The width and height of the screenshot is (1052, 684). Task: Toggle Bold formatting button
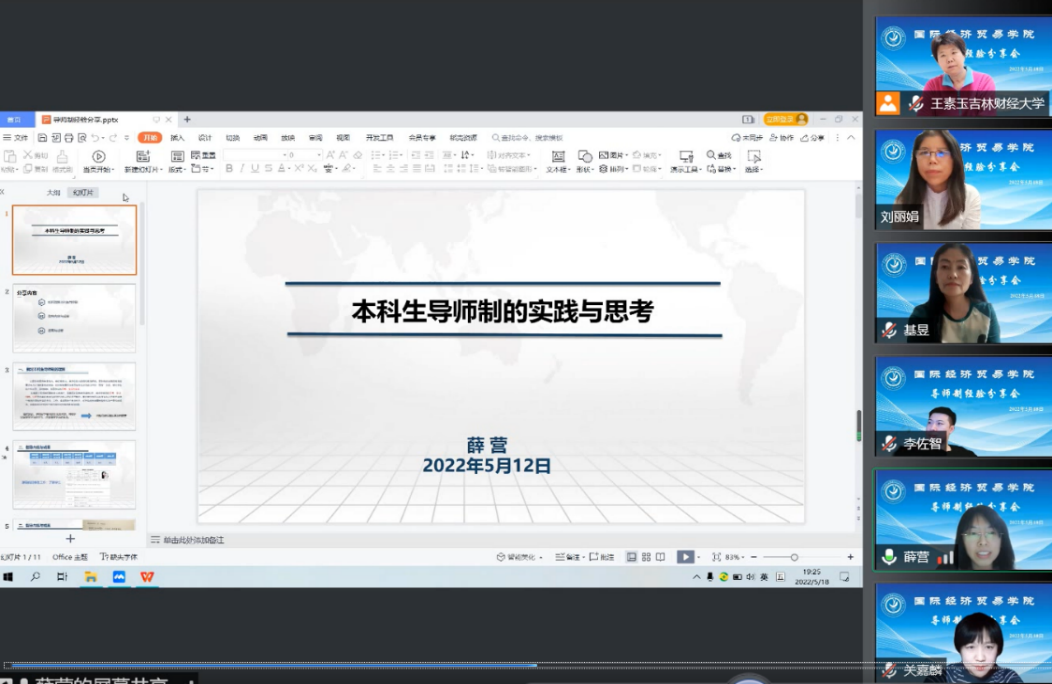coord(229,169)
